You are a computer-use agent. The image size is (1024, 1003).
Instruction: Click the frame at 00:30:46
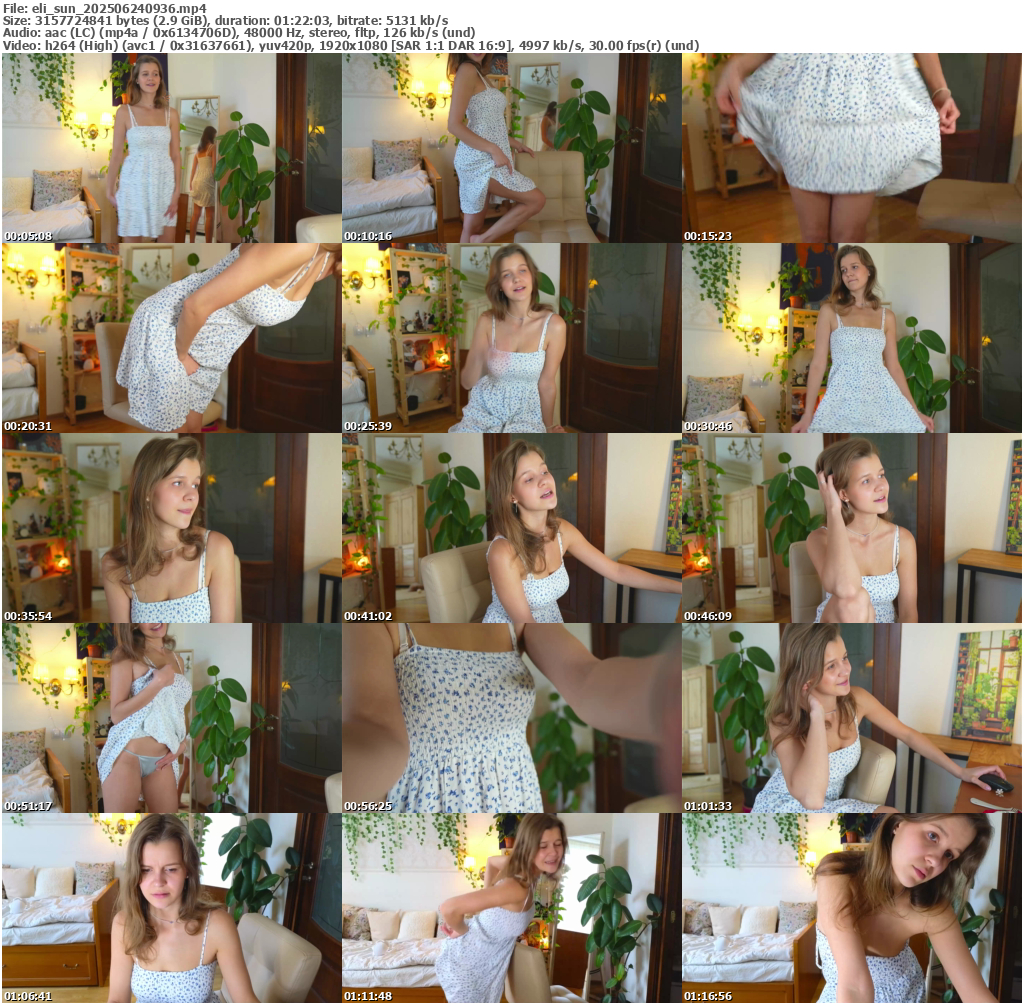point(851,338)
